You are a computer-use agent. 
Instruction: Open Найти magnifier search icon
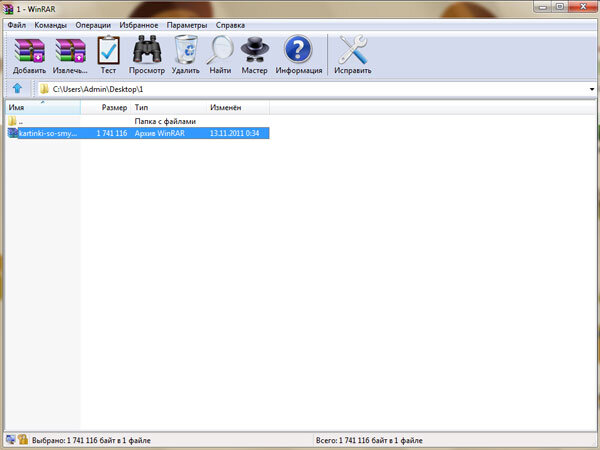220,50
